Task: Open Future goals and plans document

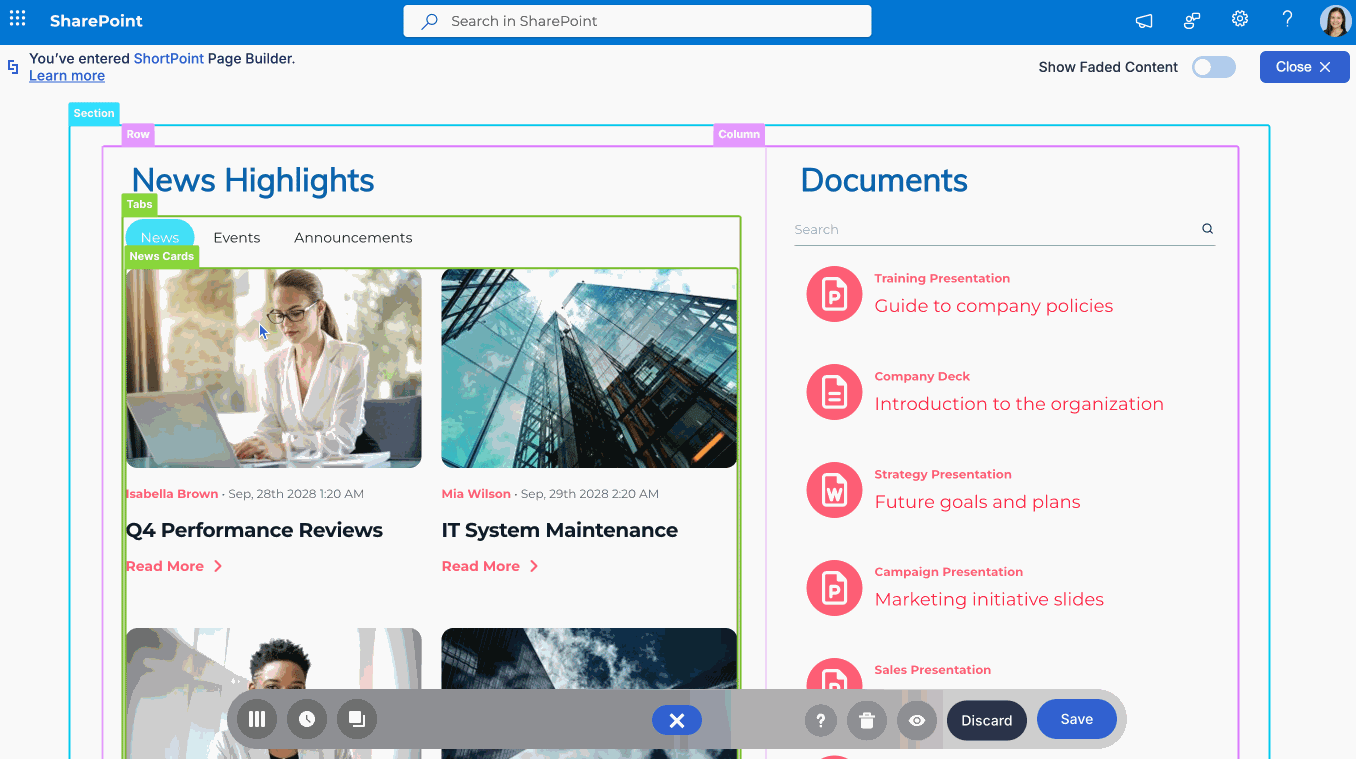Action: (978, 502)
